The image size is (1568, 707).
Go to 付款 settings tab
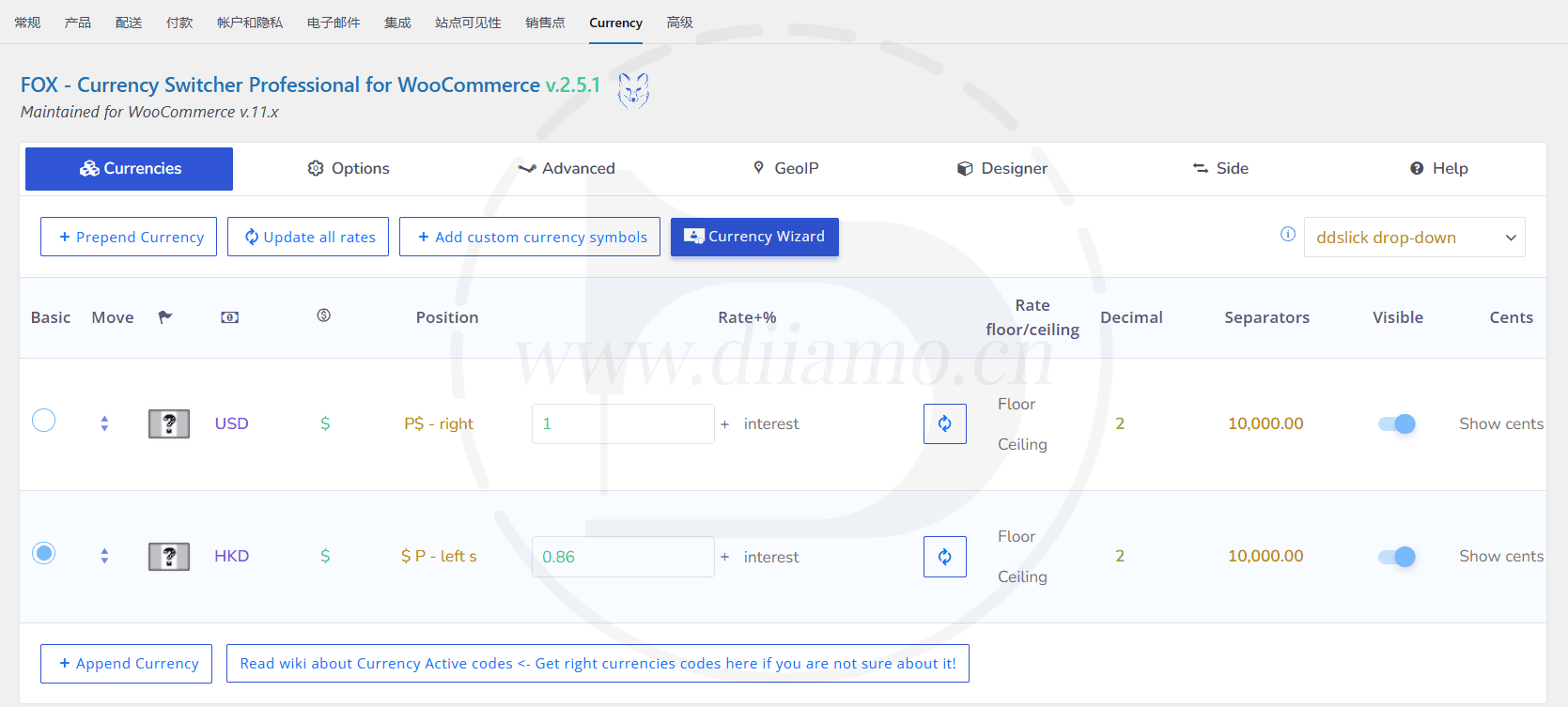[x=179, y=23]
